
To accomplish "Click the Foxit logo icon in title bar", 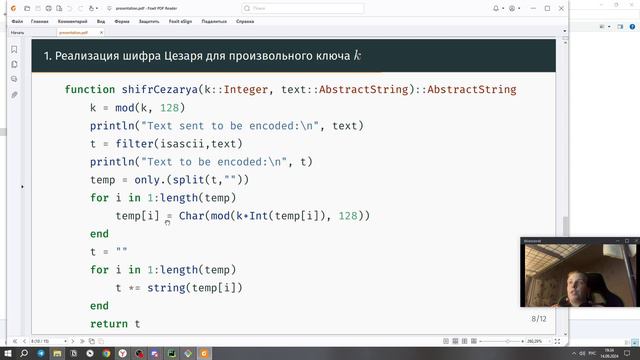I will [13, 8].
